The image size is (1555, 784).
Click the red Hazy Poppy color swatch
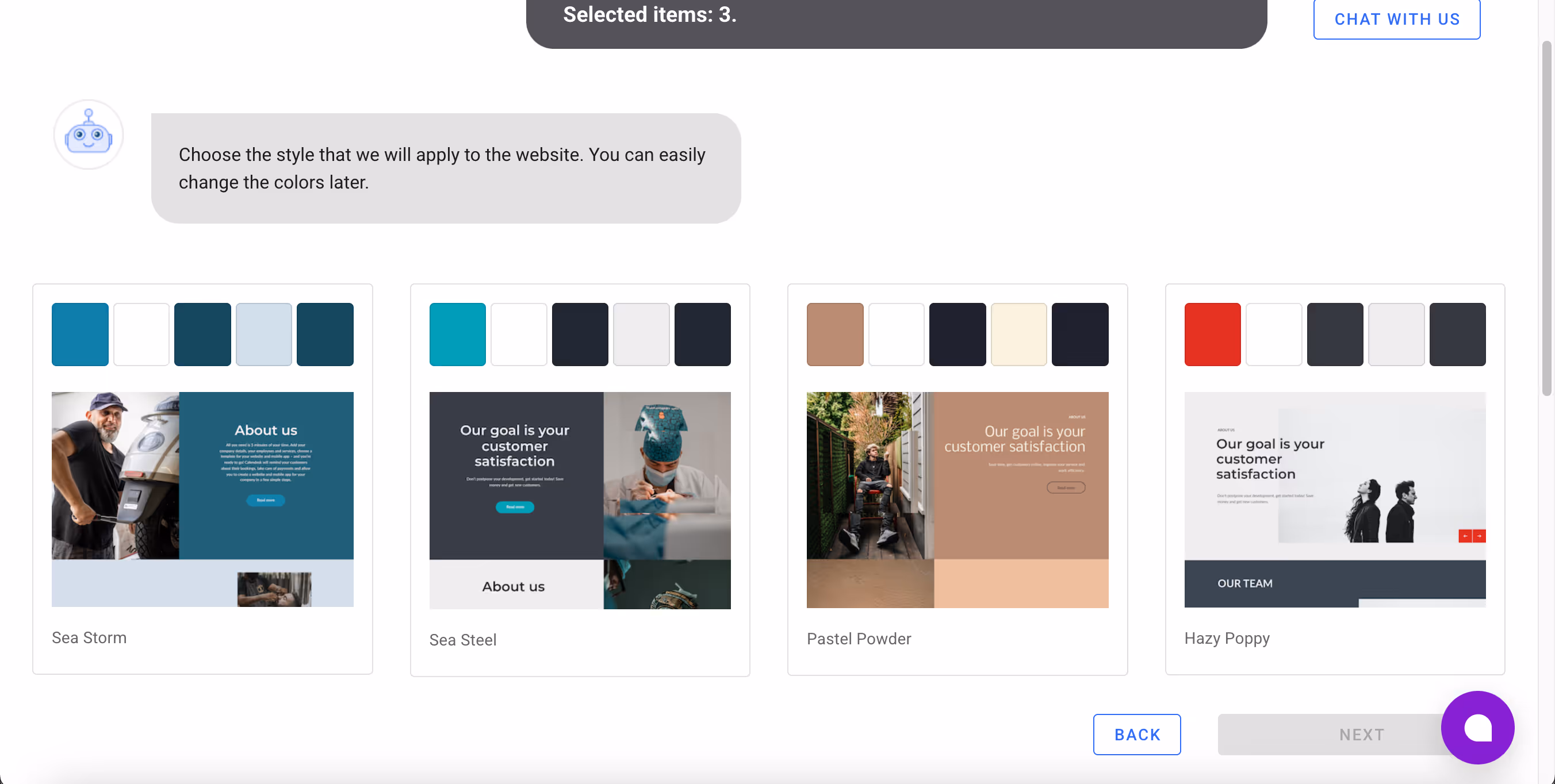1212,335
